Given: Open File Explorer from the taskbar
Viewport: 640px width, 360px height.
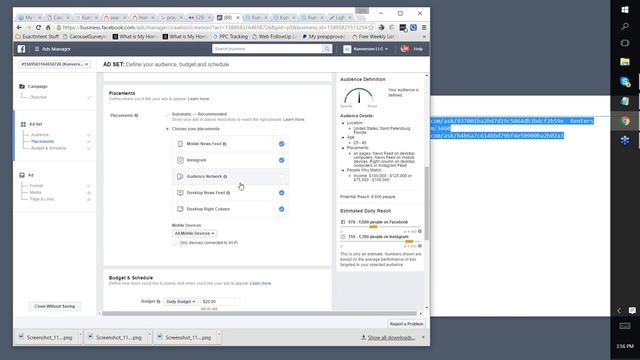Looking at the screenshot, I should point(625,62).
